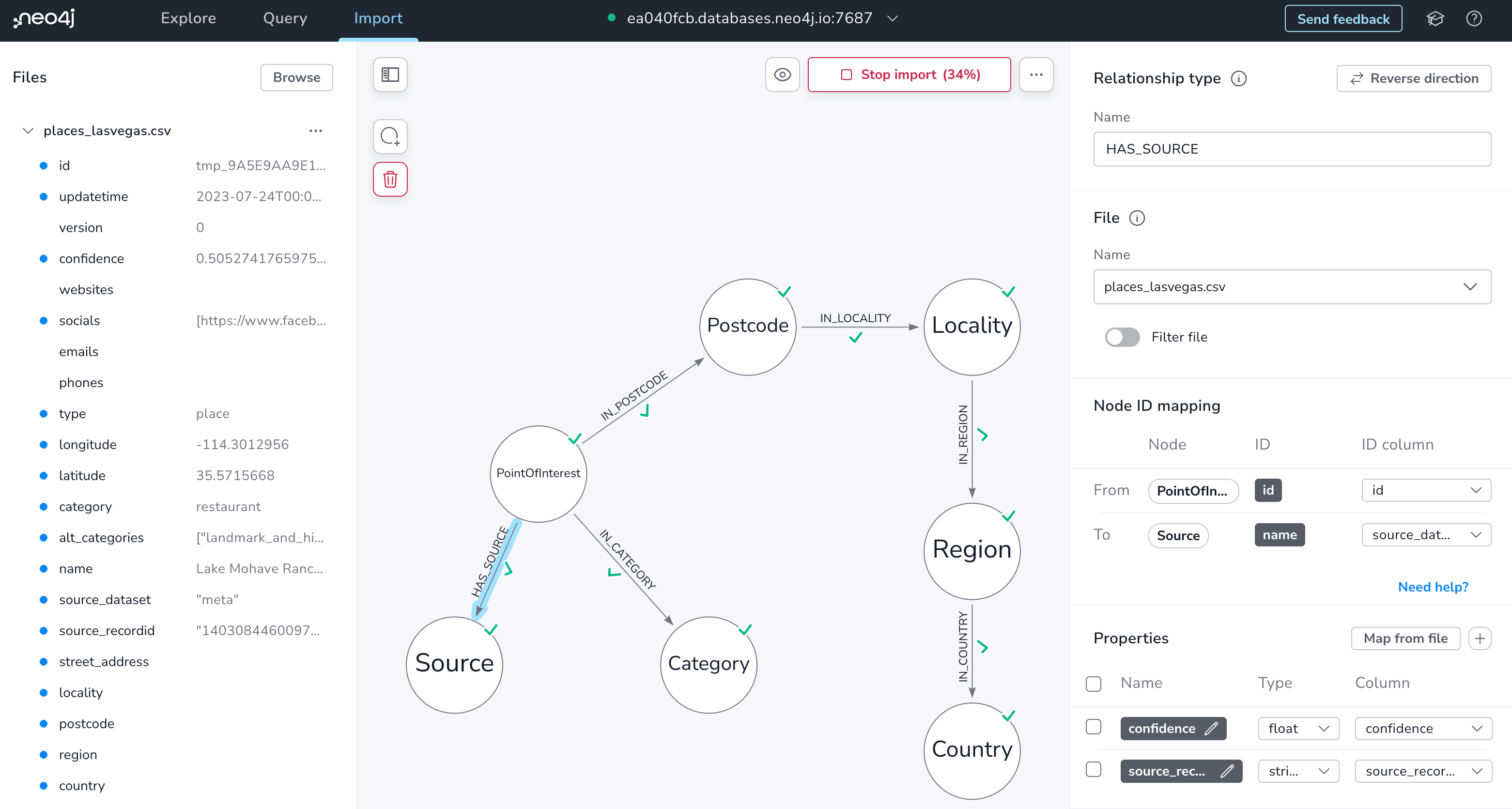Select the IN_LOCALITY relationship label
Image resolution: width=1512 pixels, height=809 pixels.
coord(855,318)
